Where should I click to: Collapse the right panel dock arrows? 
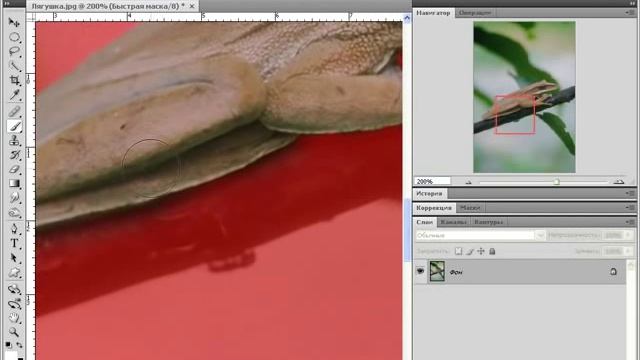tap(632, 3)
